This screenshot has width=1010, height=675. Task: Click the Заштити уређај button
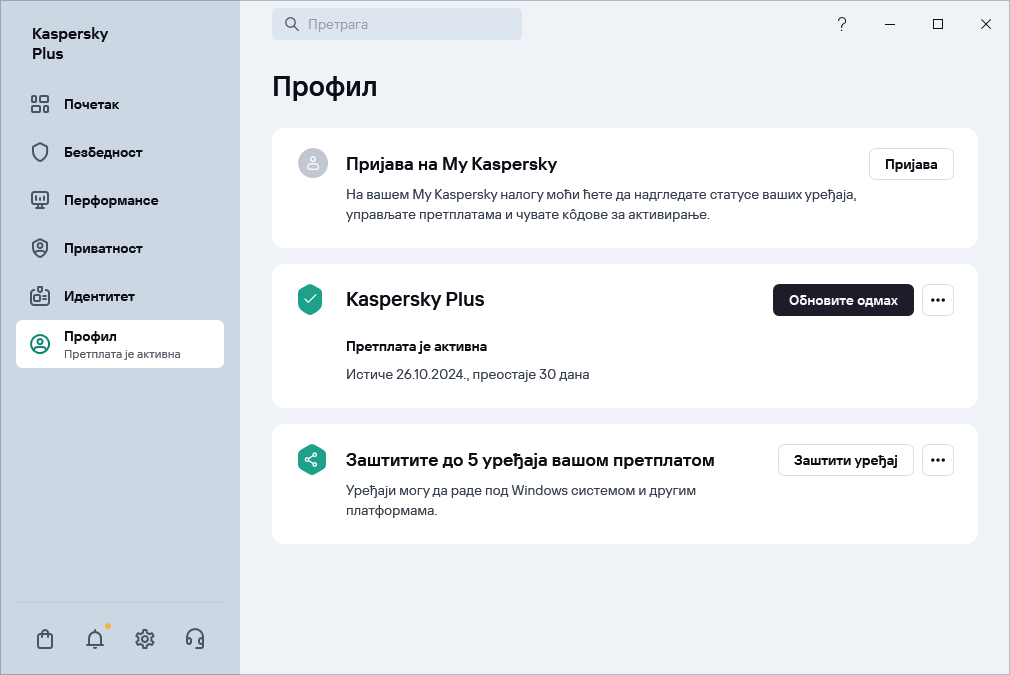click(845, 460)
